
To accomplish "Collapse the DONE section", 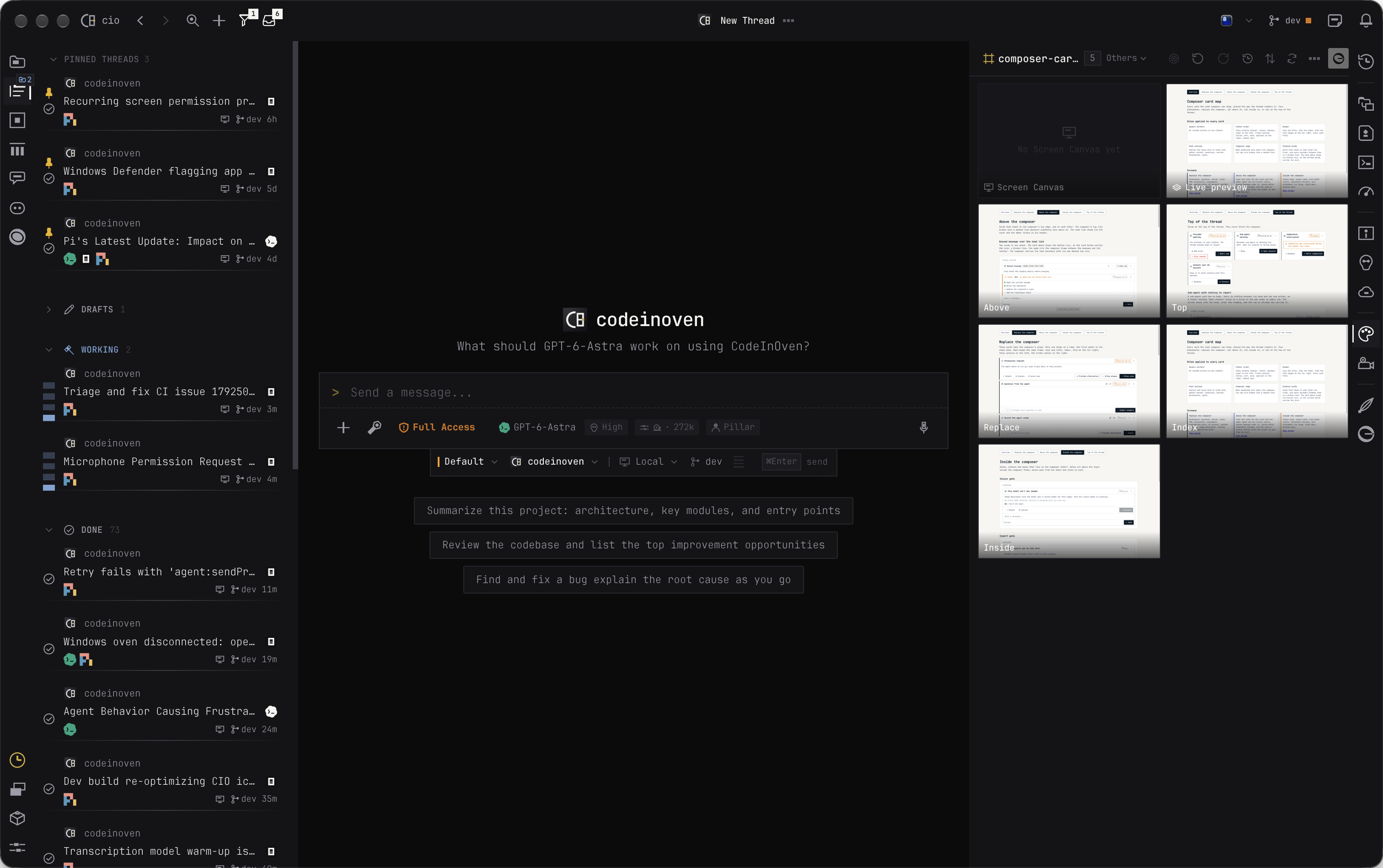I will coord(49,530).
